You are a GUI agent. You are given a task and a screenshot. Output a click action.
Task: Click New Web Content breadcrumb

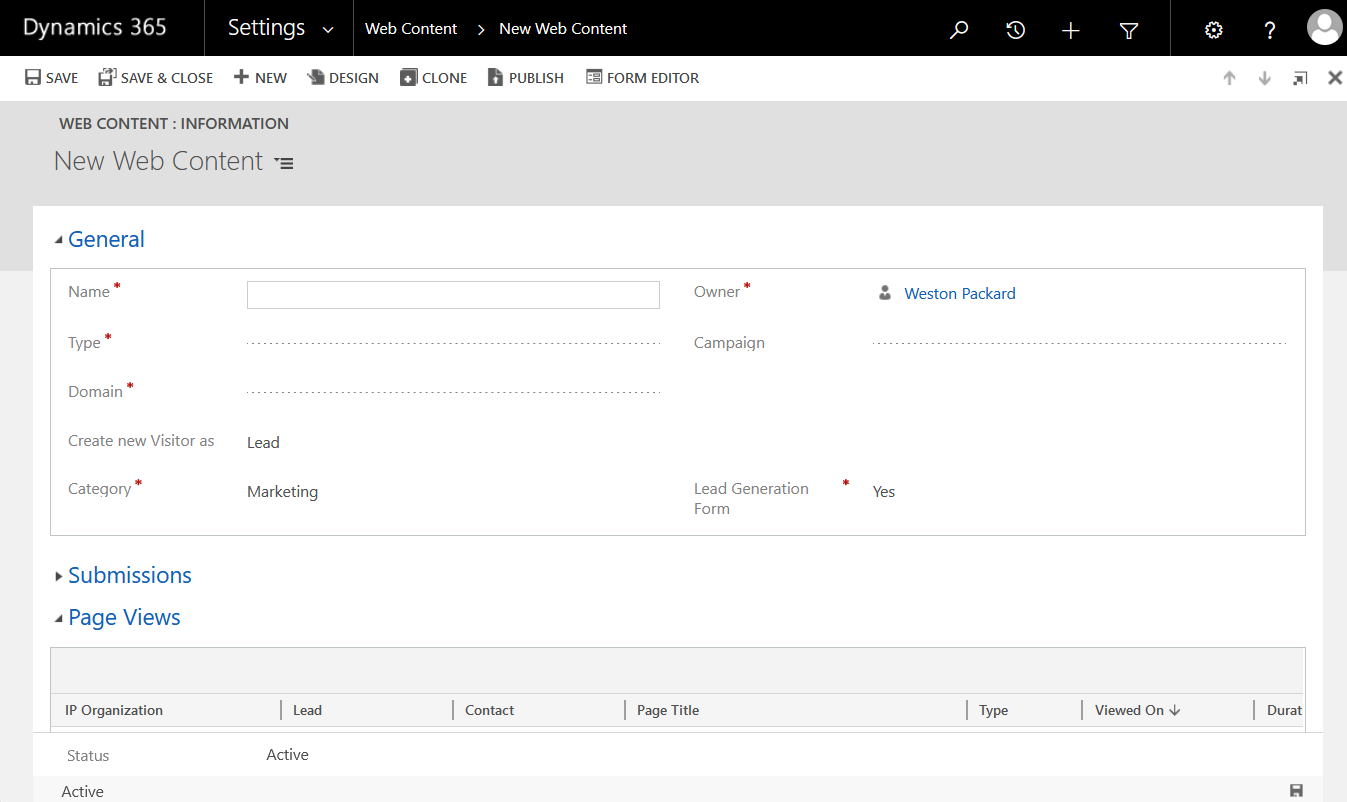[563, 29]
